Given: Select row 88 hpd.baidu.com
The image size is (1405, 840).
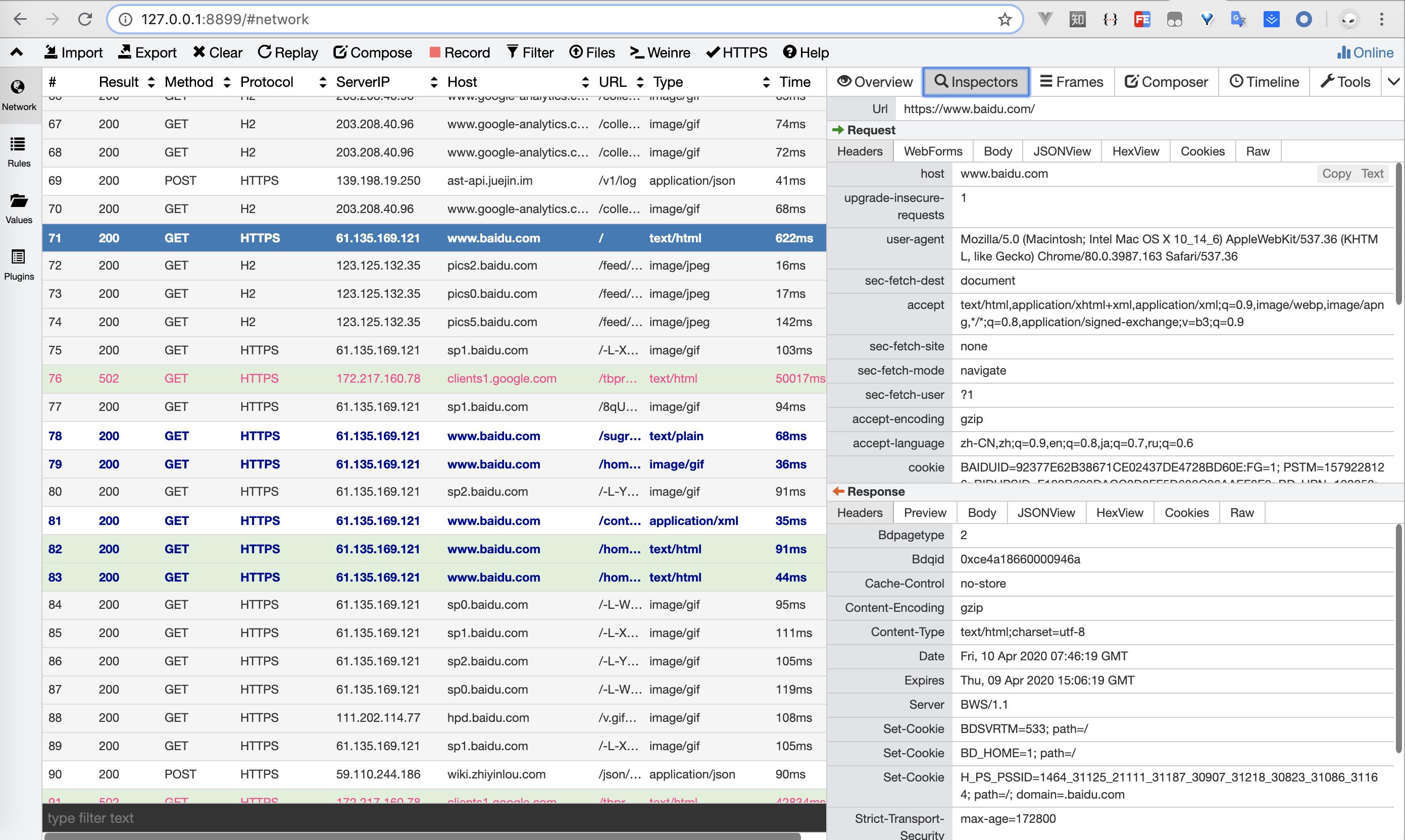Looking at the screenshot, I should pos(434,718).
